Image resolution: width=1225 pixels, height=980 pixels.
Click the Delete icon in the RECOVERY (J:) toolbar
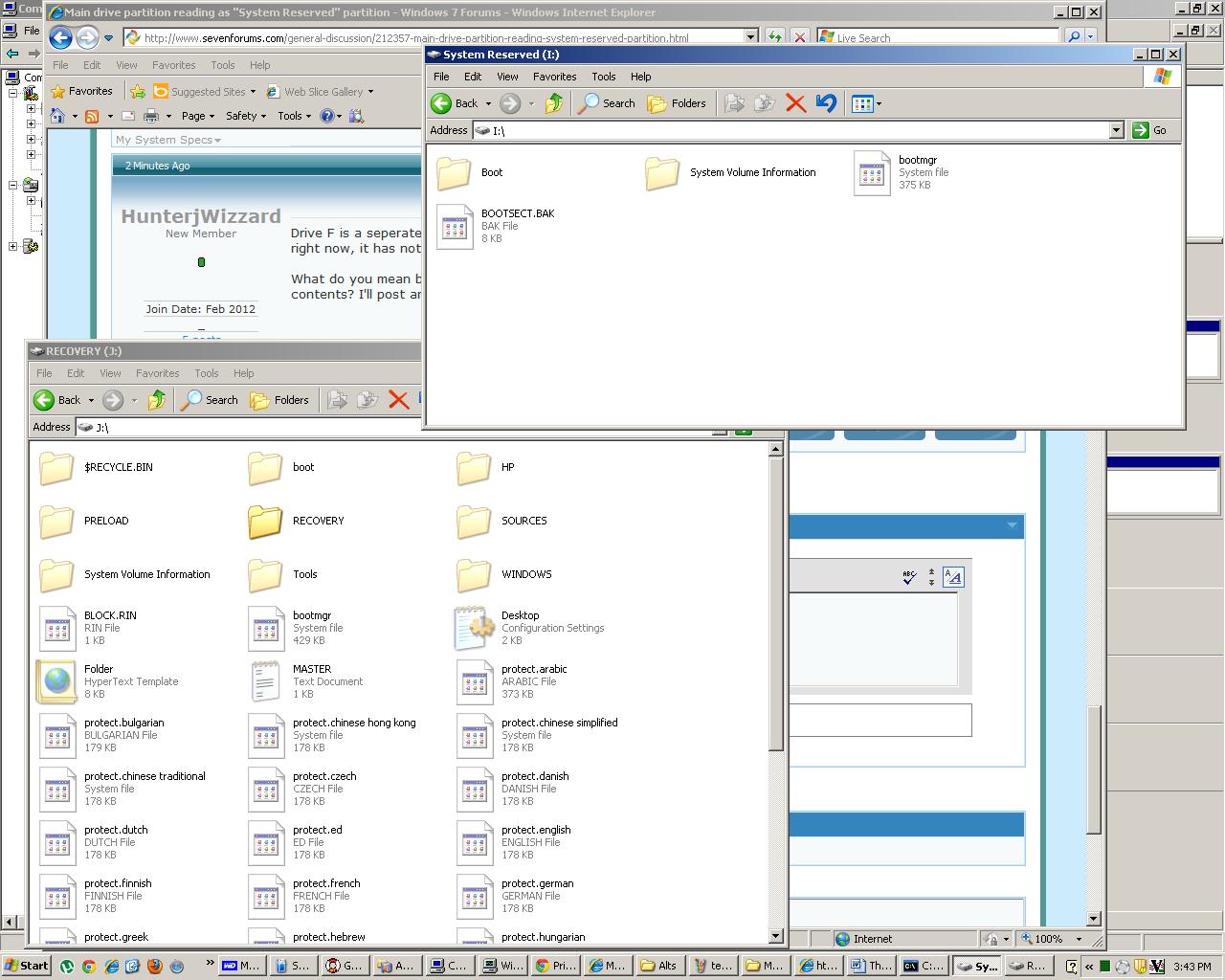[398, 400]
